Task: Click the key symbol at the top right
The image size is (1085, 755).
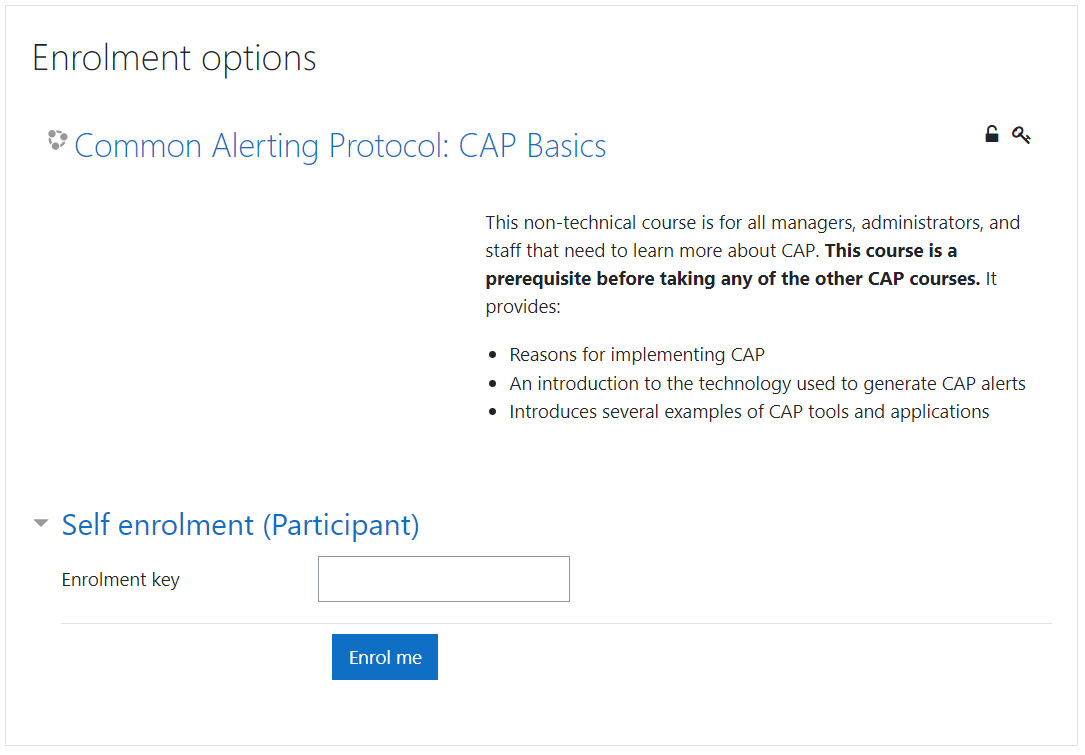Action: (1021, 134)
